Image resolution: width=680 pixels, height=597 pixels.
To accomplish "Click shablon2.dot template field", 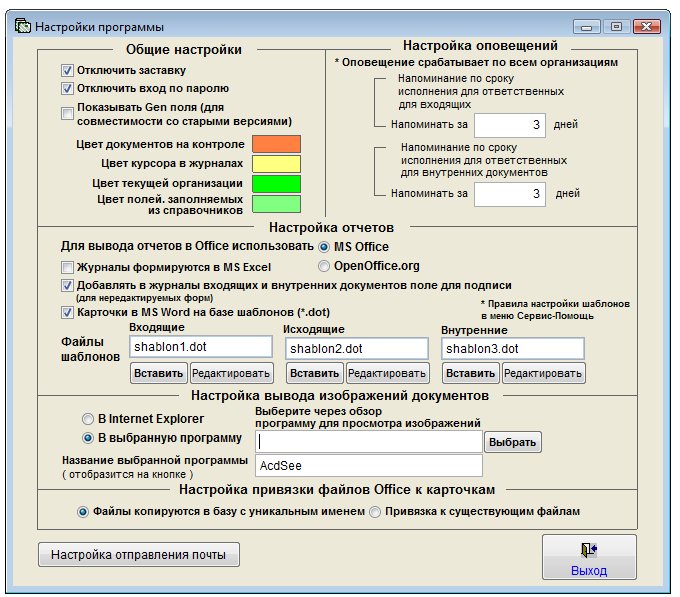I will pos(357,349).
